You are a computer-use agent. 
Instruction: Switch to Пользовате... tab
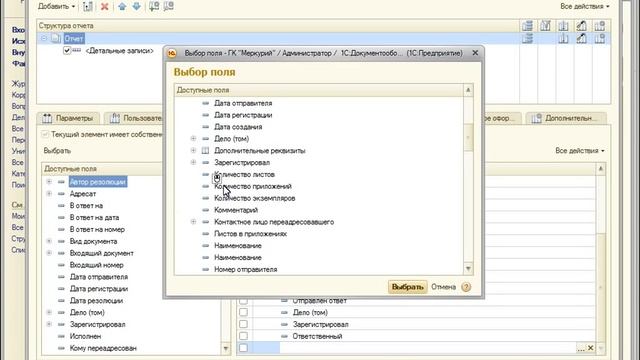[x=134, y=118]
